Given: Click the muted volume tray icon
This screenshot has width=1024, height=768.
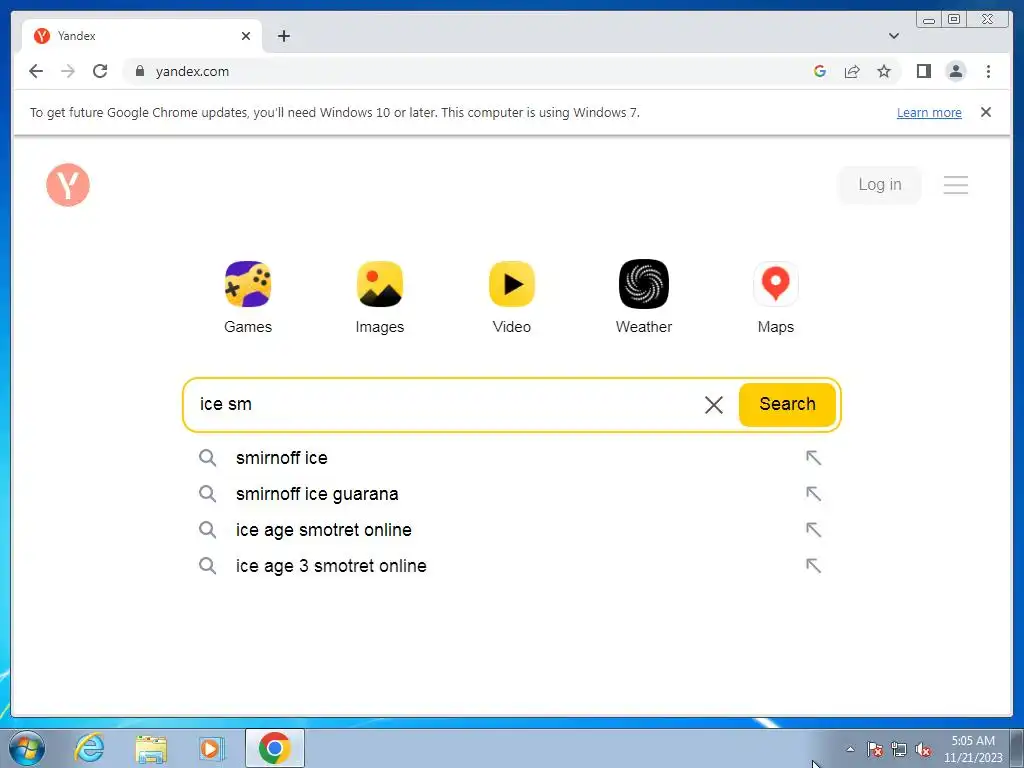Looking at the screenshot, I should [x=923, y=749].
